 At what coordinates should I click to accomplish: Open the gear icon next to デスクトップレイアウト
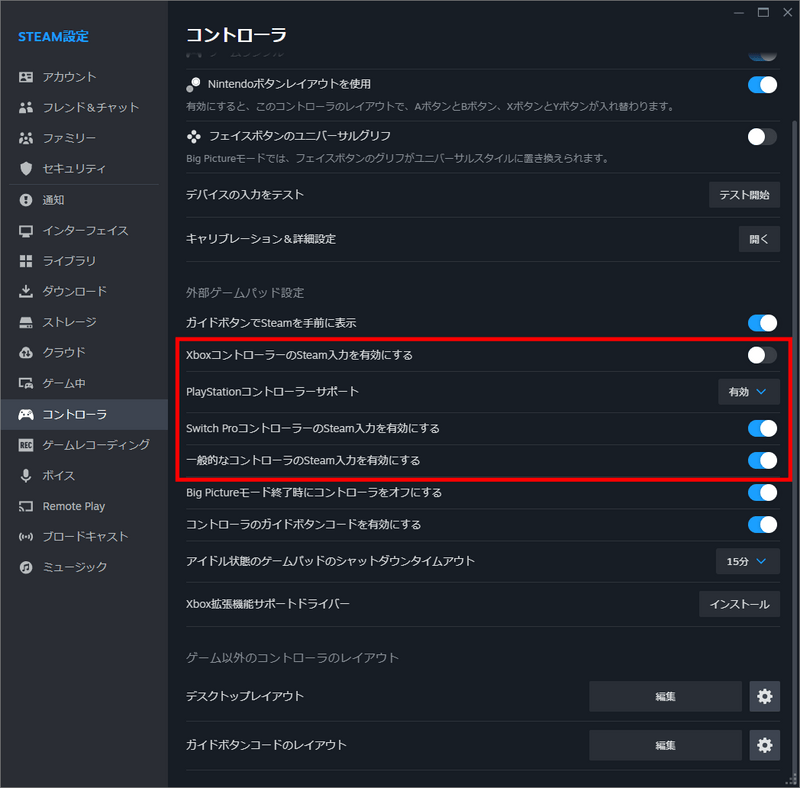[765, 696]
